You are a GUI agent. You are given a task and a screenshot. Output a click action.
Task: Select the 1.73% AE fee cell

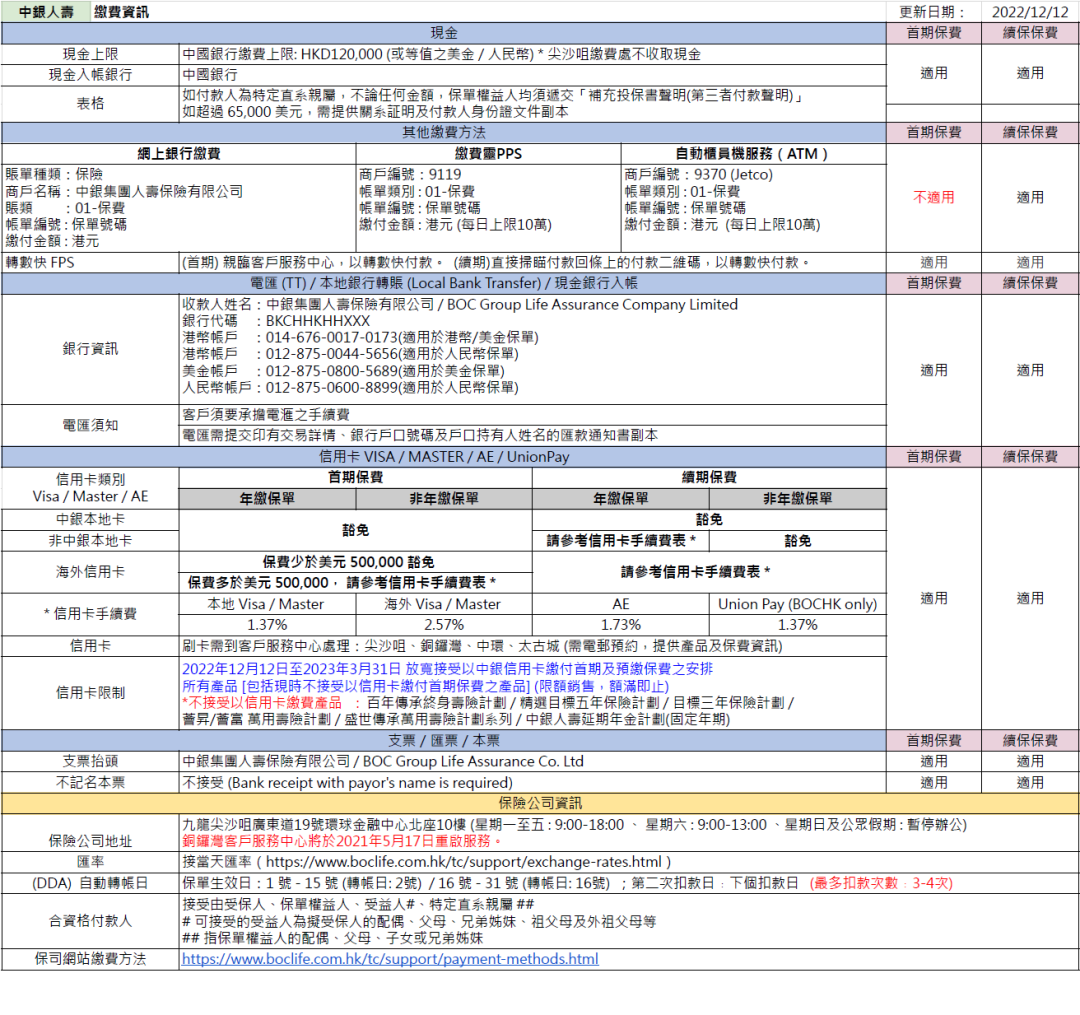(620, 625)
